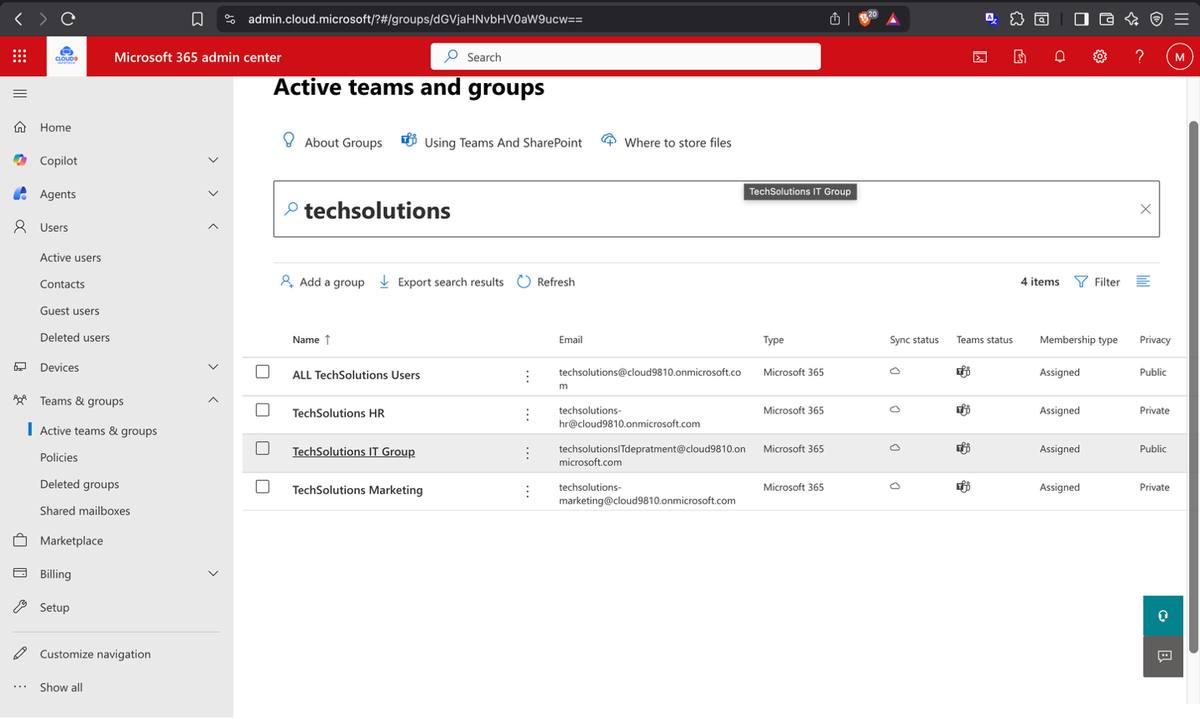Screen dimensions: 1200x719
Task: Open notifications bell icon
Action: [1060, 57]
